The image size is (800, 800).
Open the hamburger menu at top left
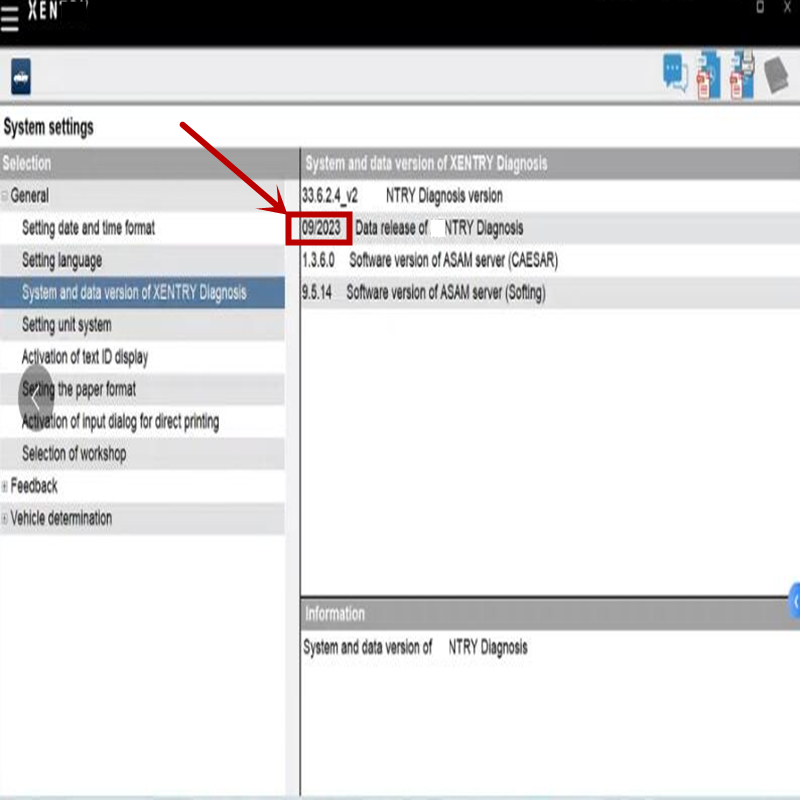10,20
